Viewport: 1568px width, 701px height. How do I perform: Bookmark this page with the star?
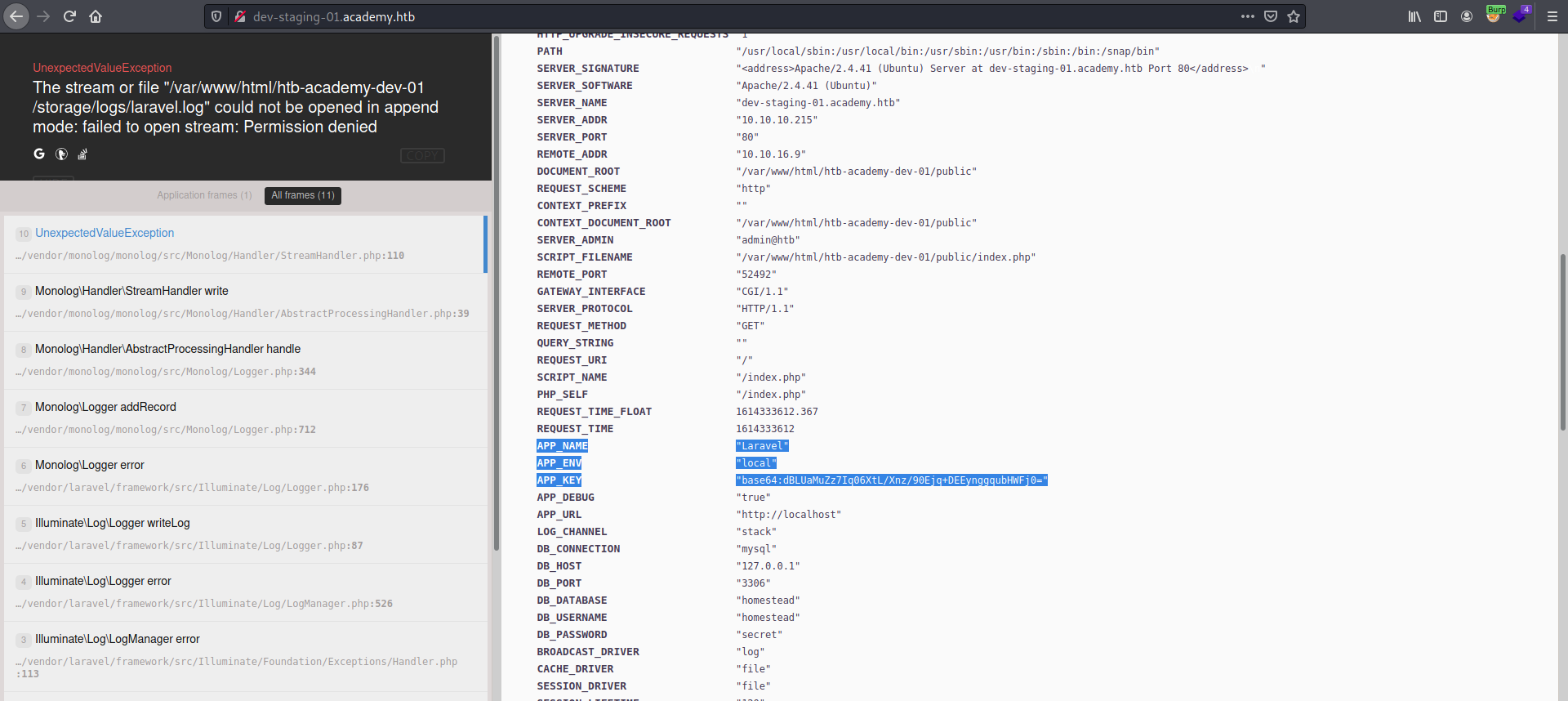click(1294, 16)
